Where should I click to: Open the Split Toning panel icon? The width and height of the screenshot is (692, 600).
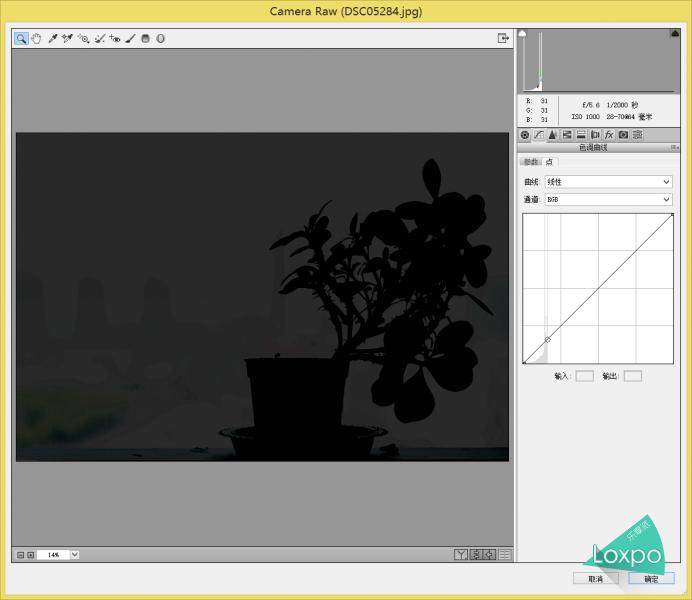point(581,135)
